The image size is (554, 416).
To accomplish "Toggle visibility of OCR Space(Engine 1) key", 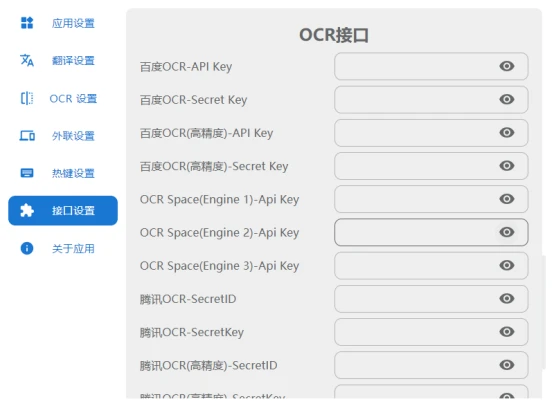I will [507, 199].
